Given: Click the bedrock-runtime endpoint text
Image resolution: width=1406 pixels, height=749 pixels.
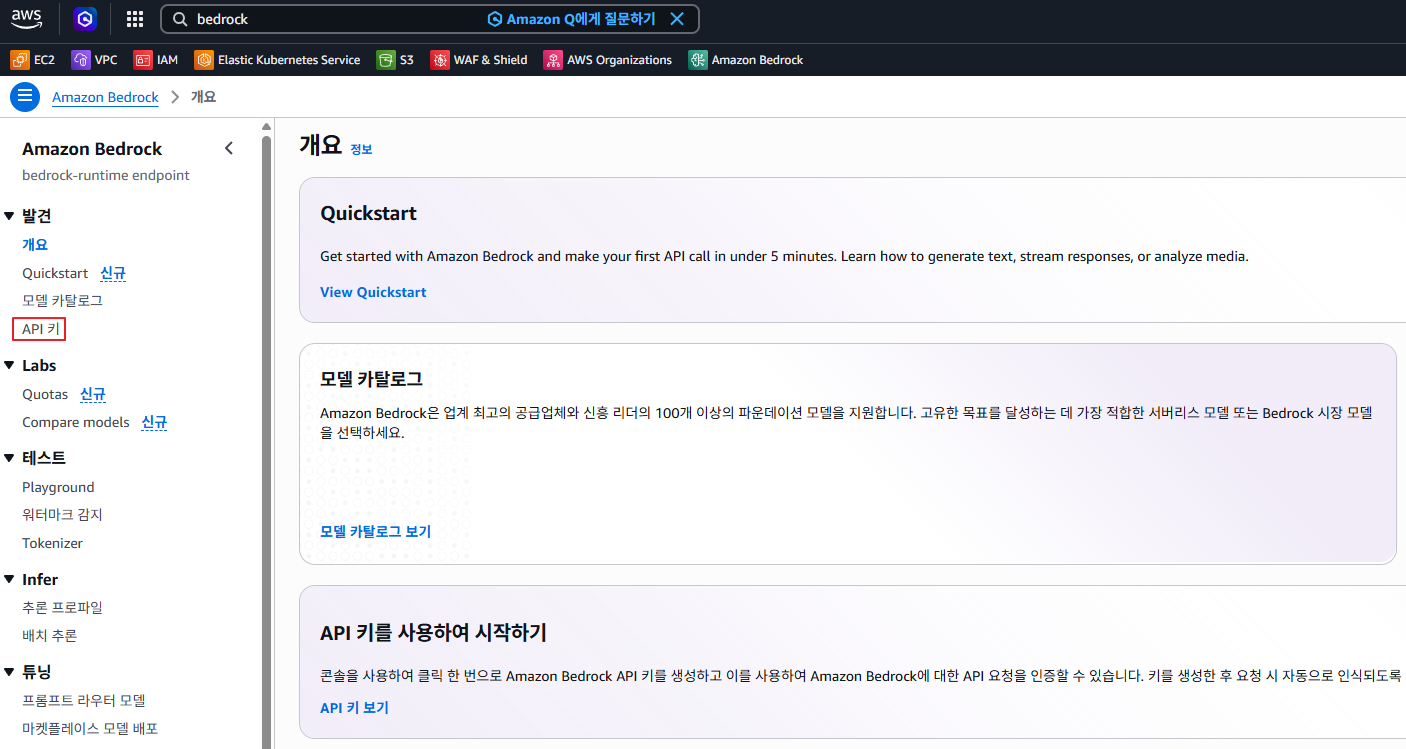Looking at the screenshot, I should pos(106,175).
